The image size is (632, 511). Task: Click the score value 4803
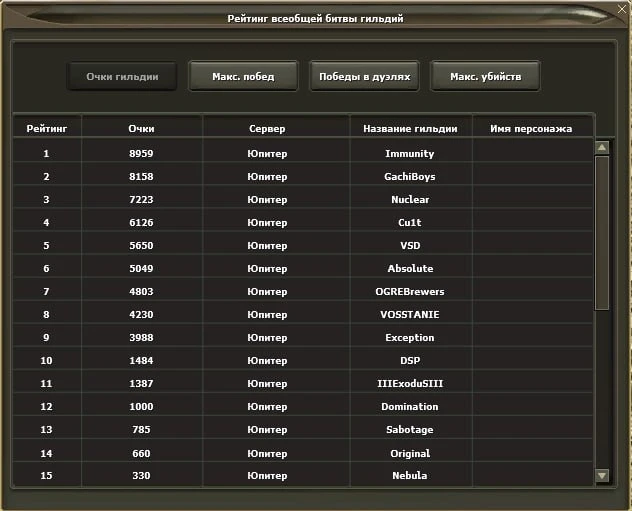pos(141,291)
